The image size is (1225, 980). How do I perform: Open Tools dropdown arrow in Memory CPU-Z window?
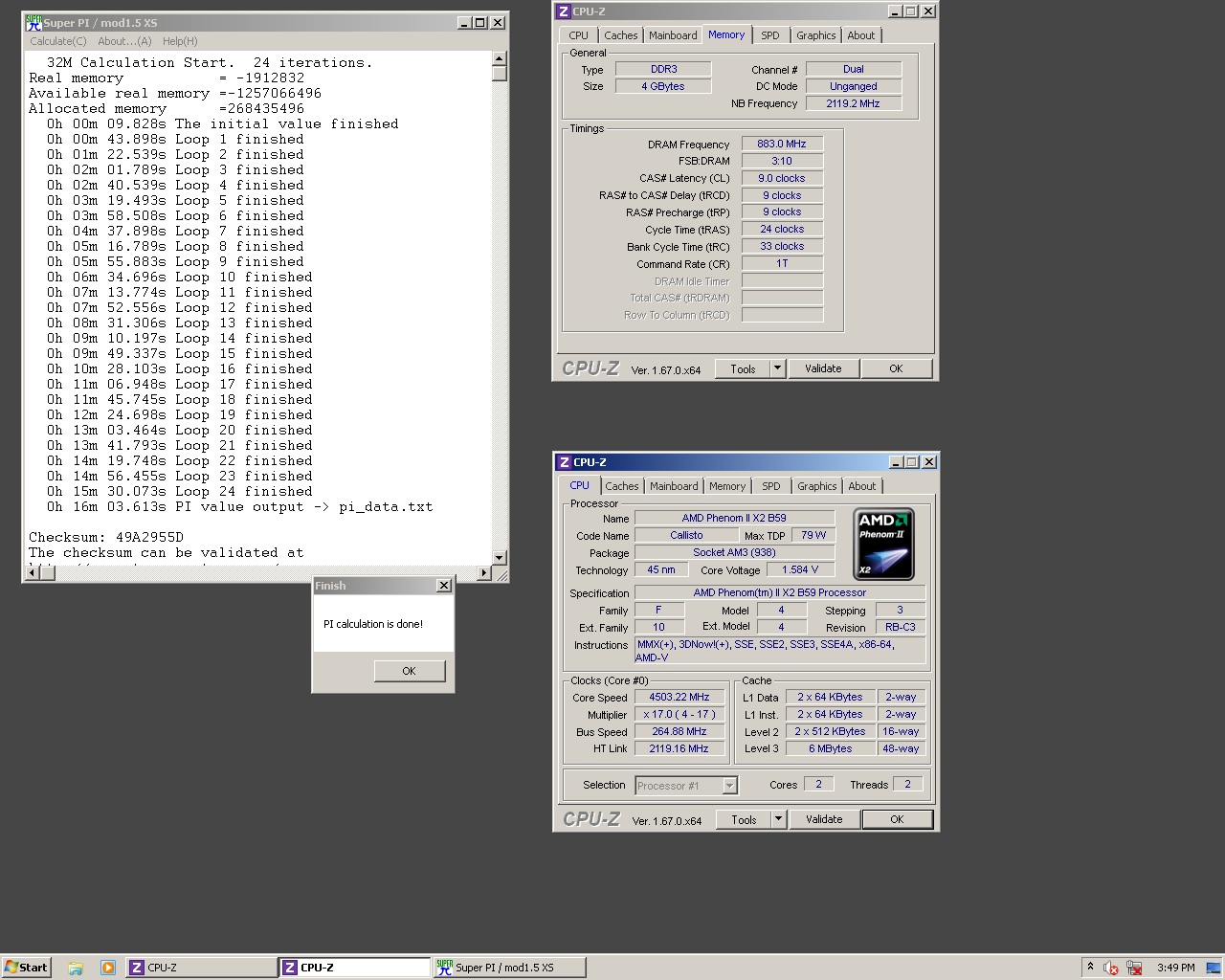[777, 368]
